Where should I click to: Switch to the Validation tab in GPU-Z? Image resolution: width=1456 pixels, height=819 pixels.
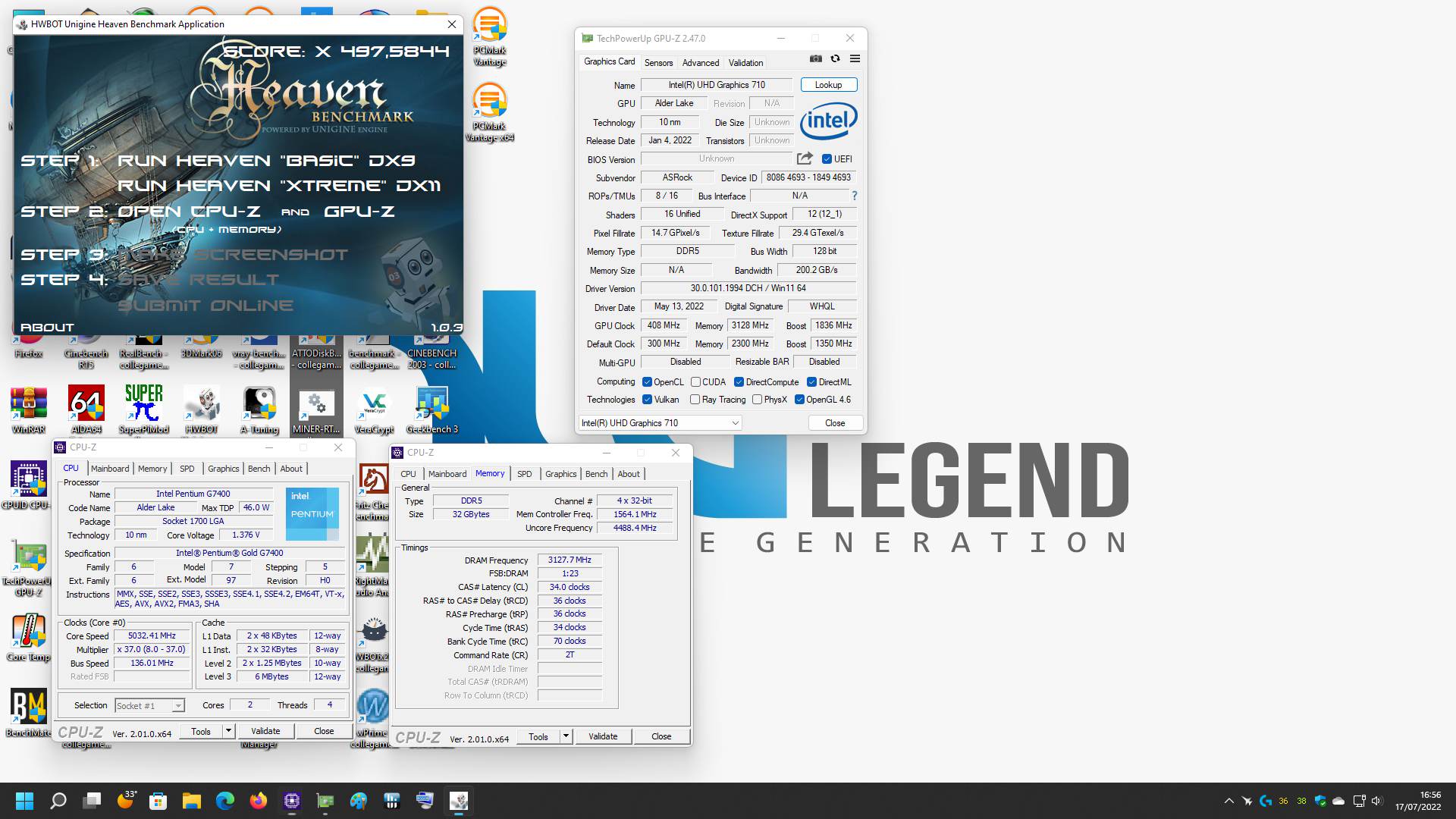click(x=746, y=63)
